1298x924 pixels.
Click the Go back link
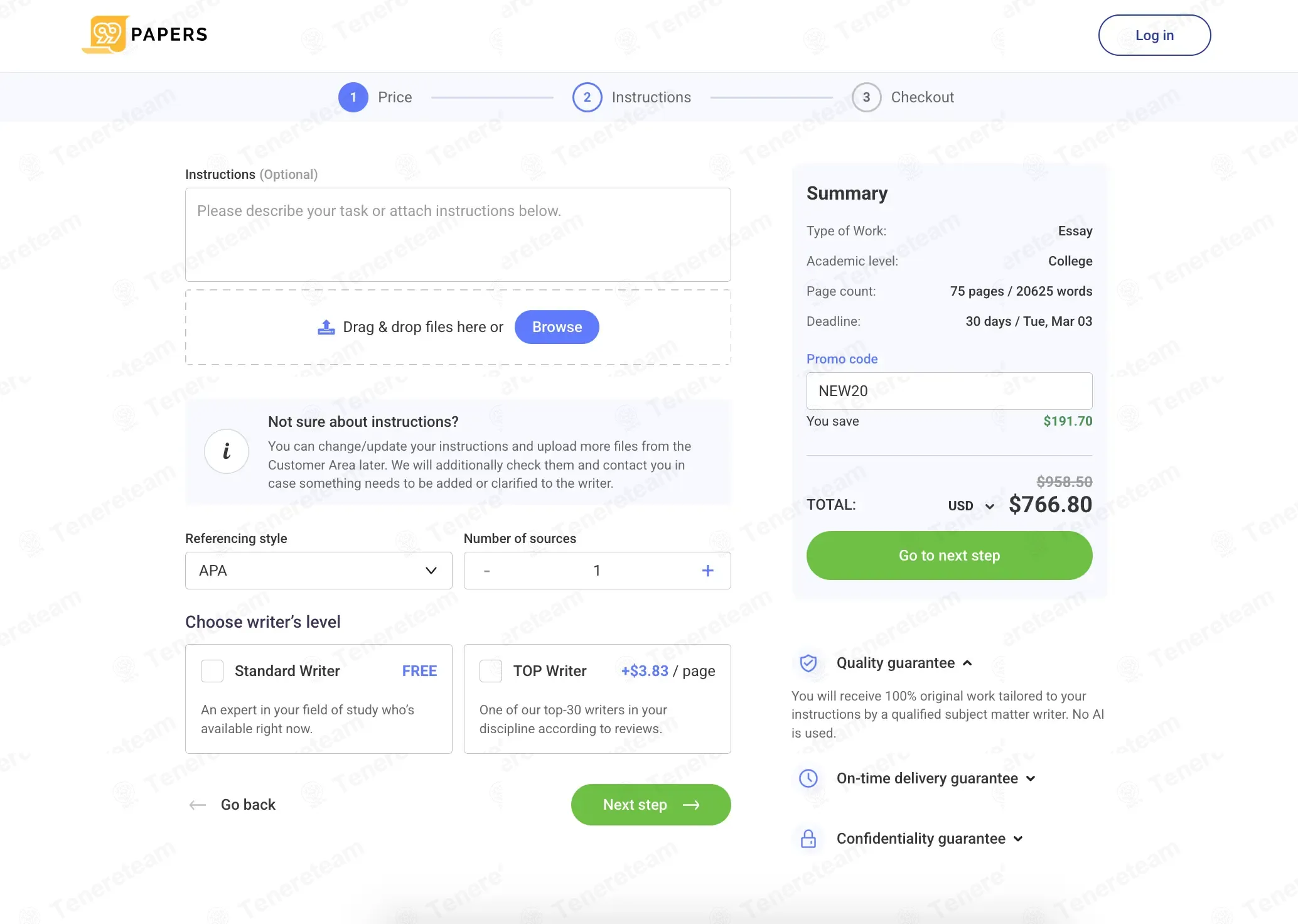[248, 805]
